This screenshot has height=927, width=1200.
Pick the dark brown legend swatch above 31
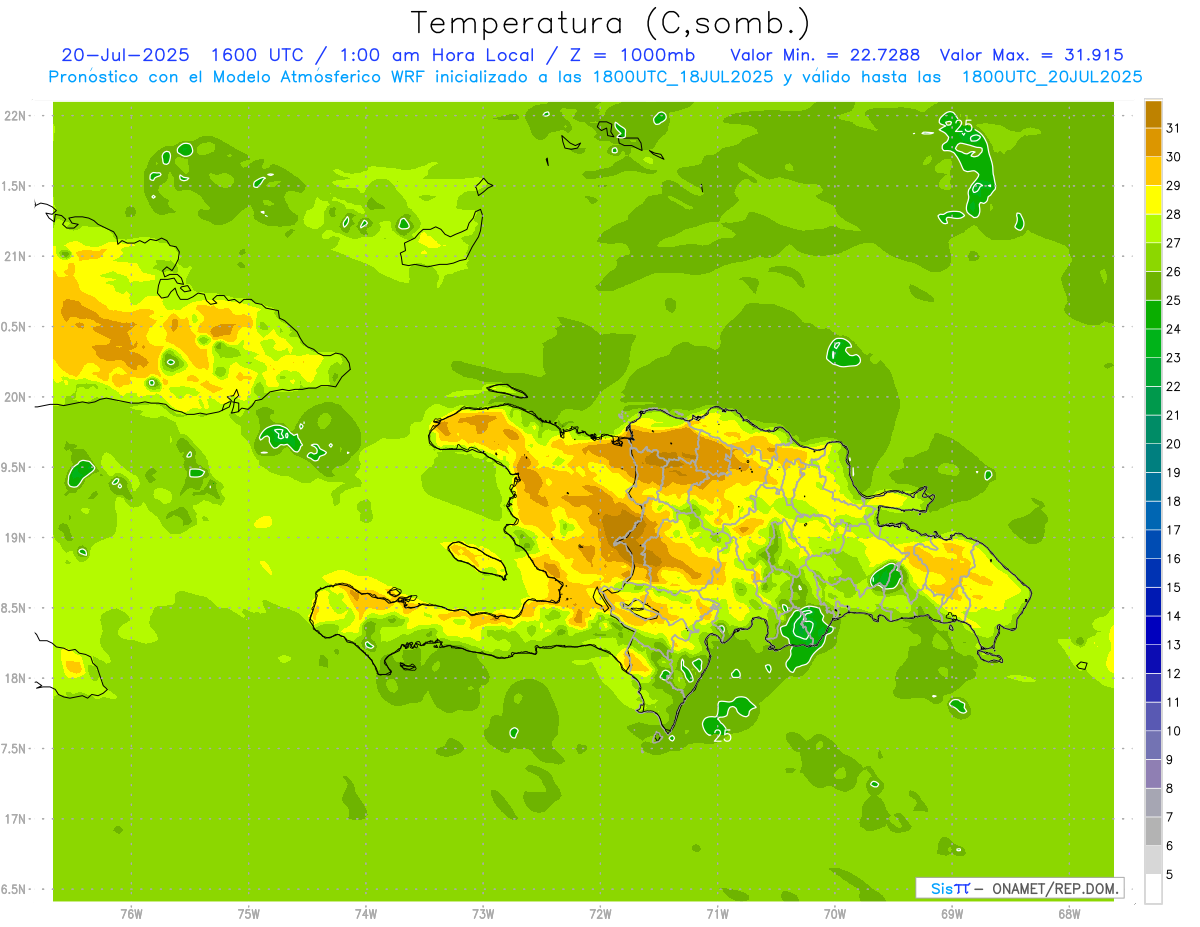pos(1153,114)
